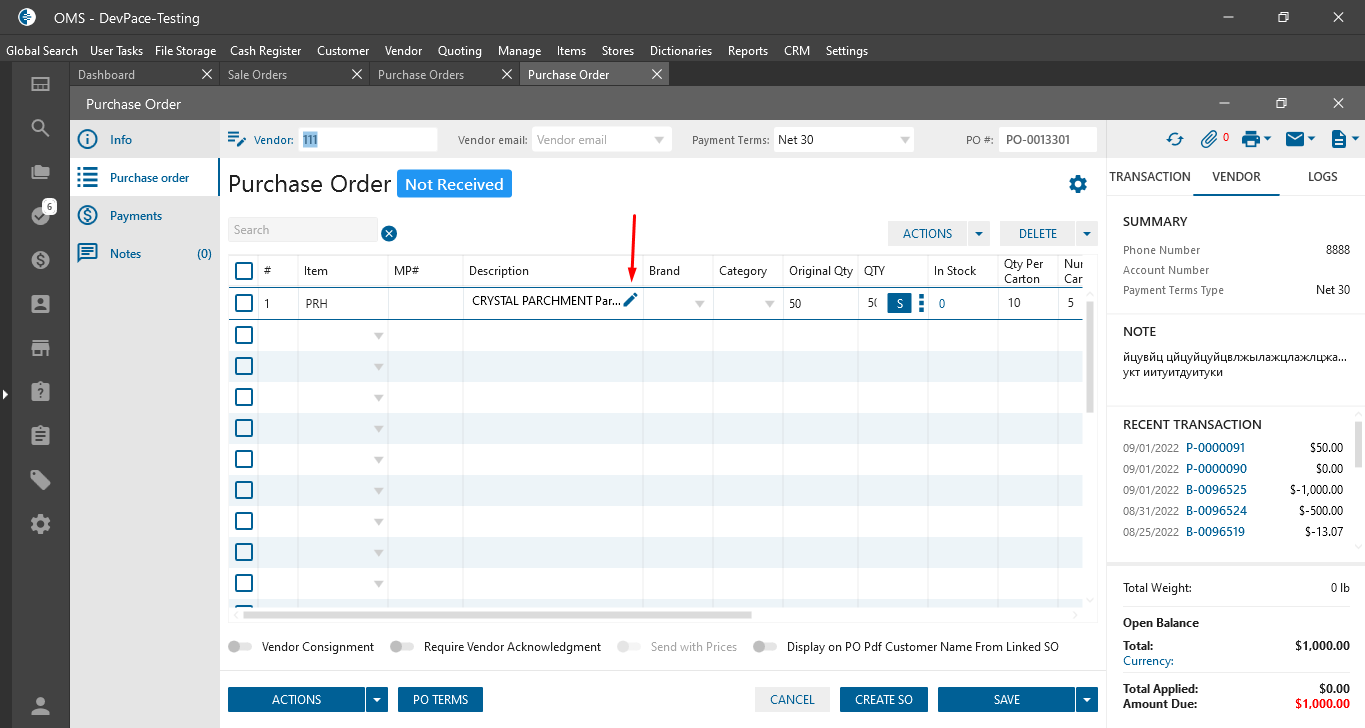Click the refresh sync icon
This screenshot has width=1365, height=728.
(1174, 140)
